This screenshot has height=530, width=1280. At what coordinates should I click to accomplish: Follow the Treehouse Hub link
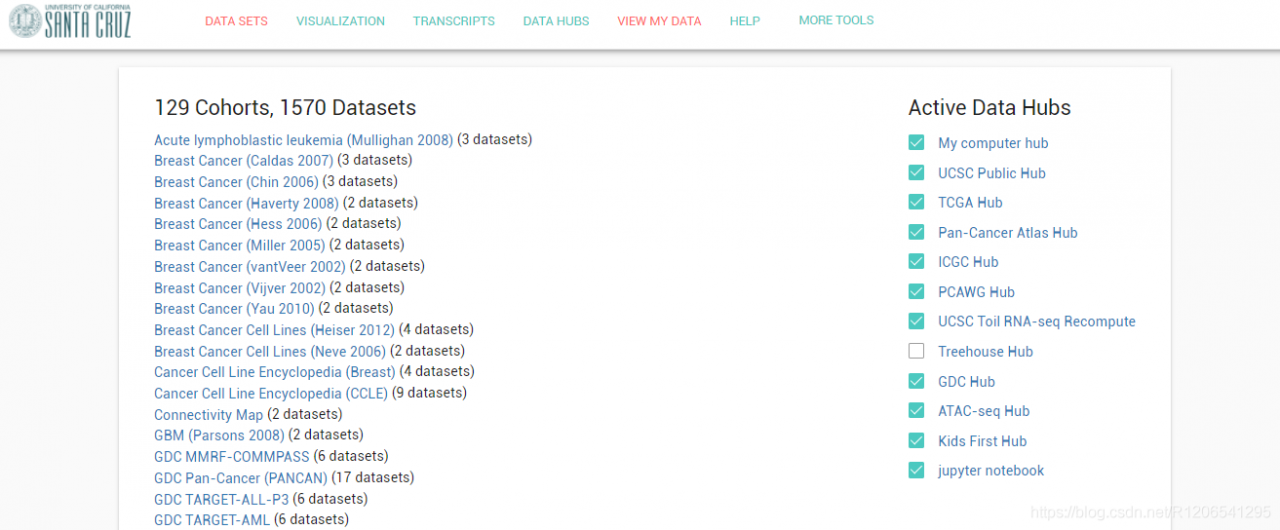[985, 351]
